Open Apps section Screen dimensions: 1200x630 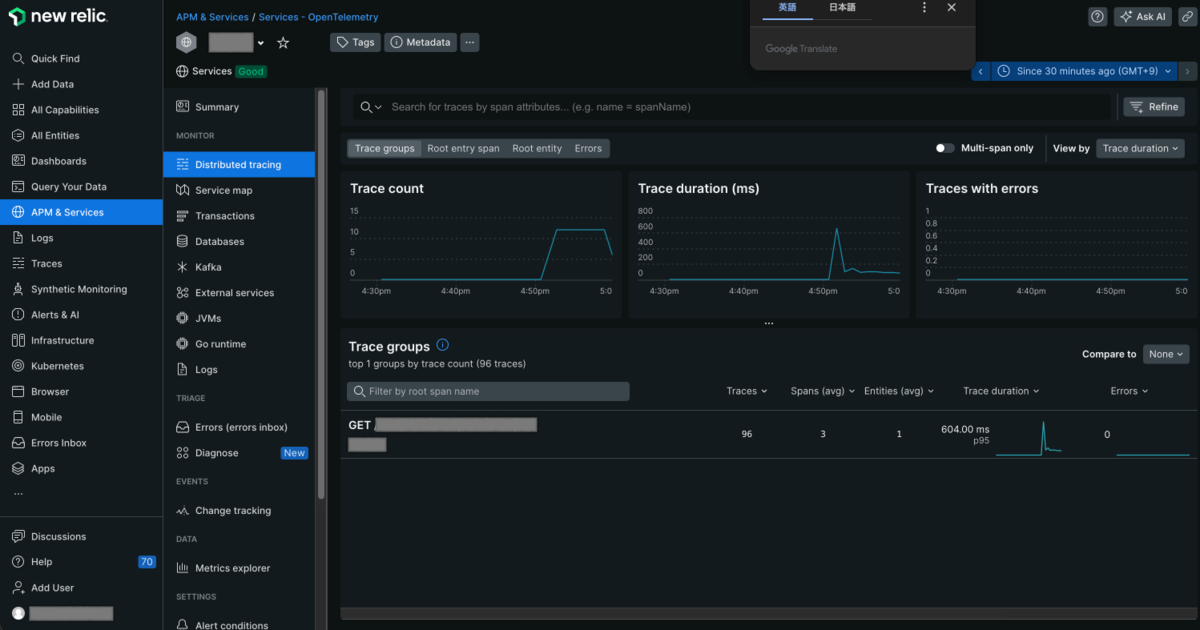(x=43, y=469)
